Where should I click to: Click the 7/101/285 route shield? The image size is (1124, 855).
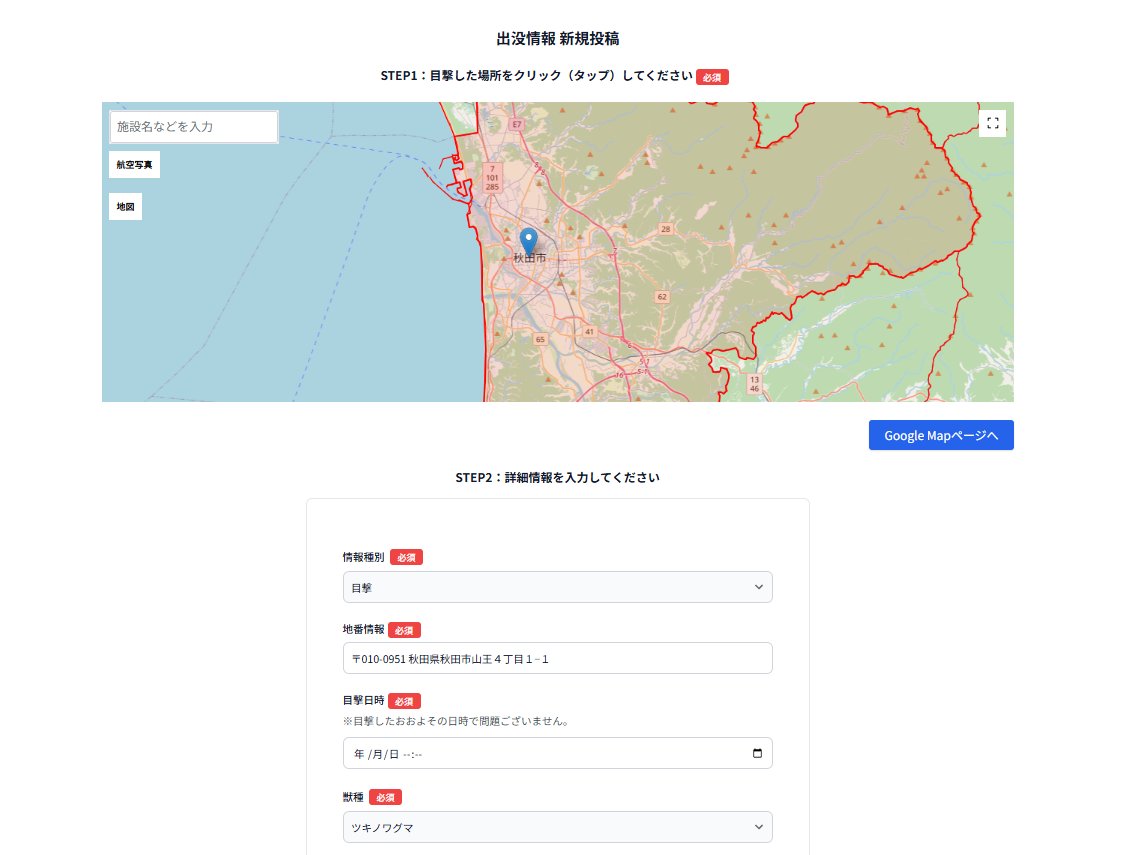(x=492, y=178)
